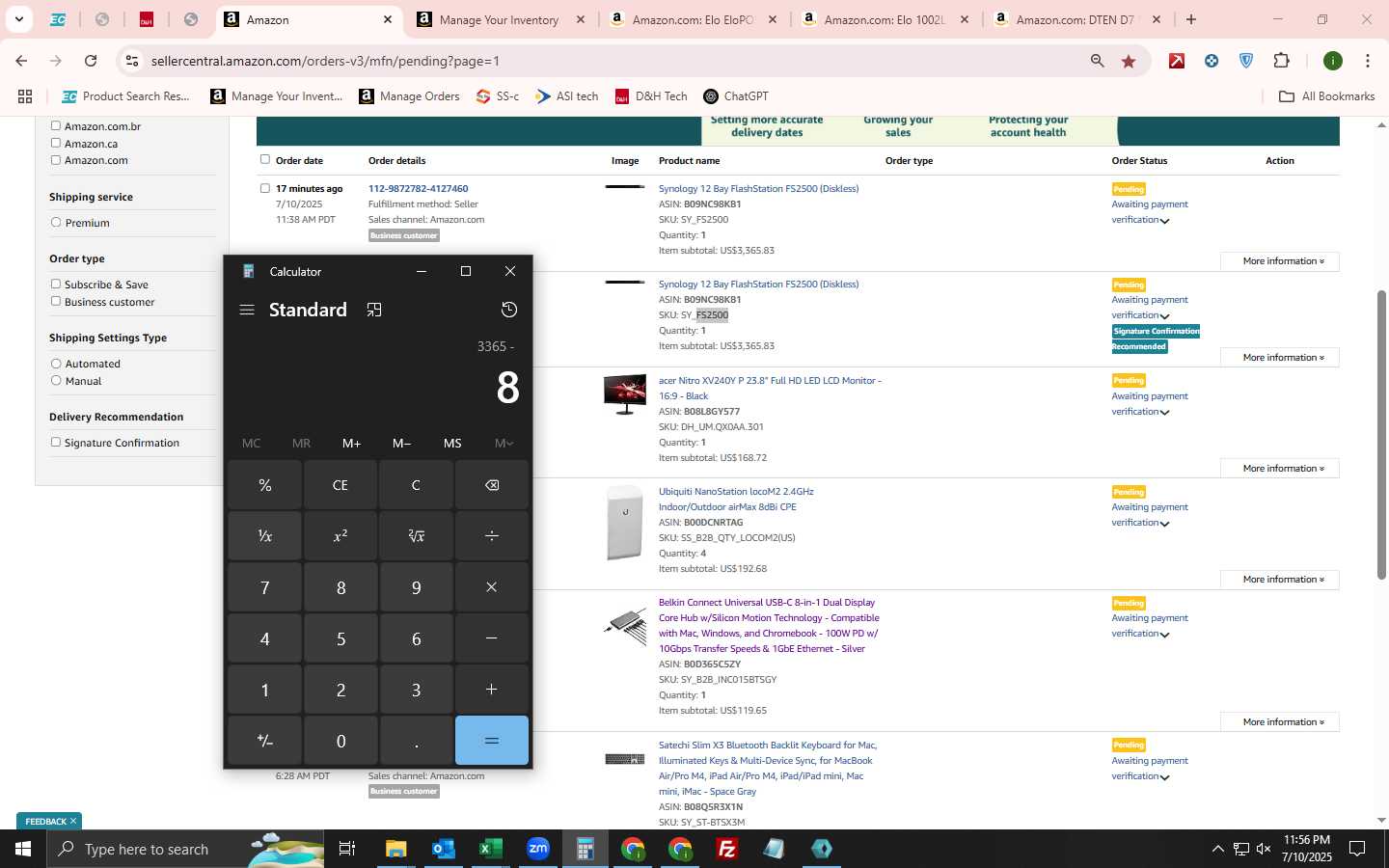Click Chrome back arrow
Screen dimensions: 1389x868
[x=21, y=61]
